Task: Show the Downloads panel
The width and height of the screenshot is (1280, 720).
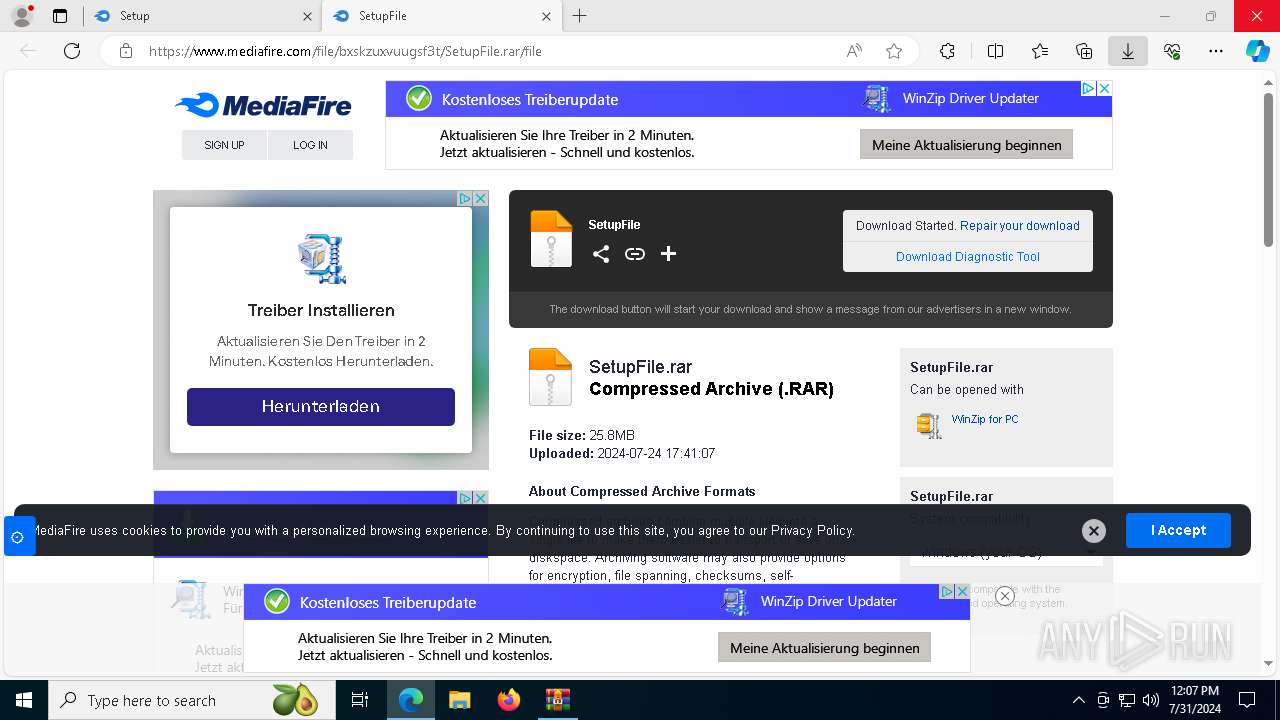Action: 1128,51
